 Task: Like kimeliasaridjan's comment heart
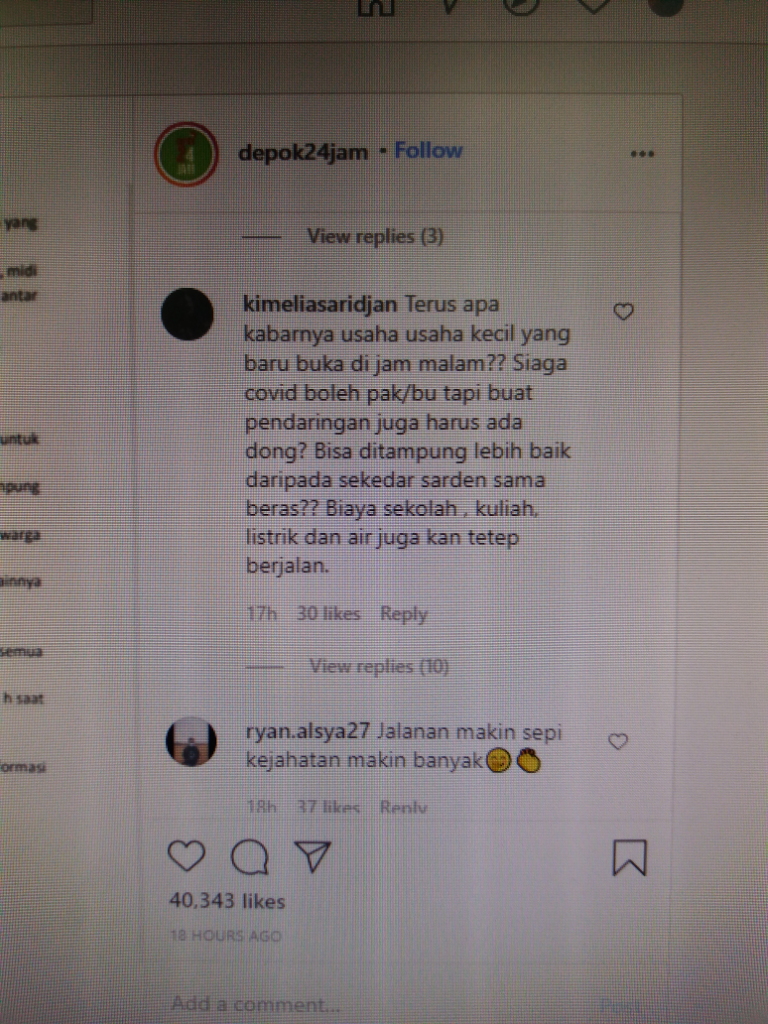[x=624, y=312]
